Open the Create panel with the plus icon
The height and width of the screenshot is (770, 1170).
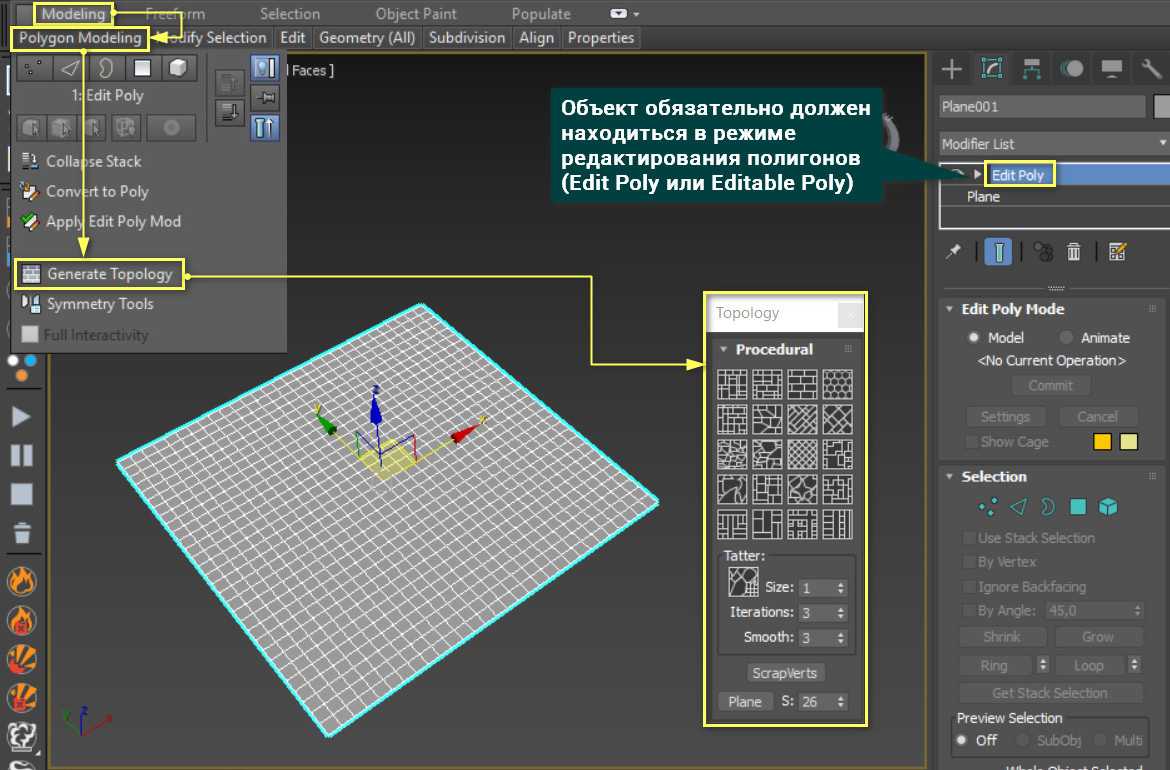coord(950,68)
